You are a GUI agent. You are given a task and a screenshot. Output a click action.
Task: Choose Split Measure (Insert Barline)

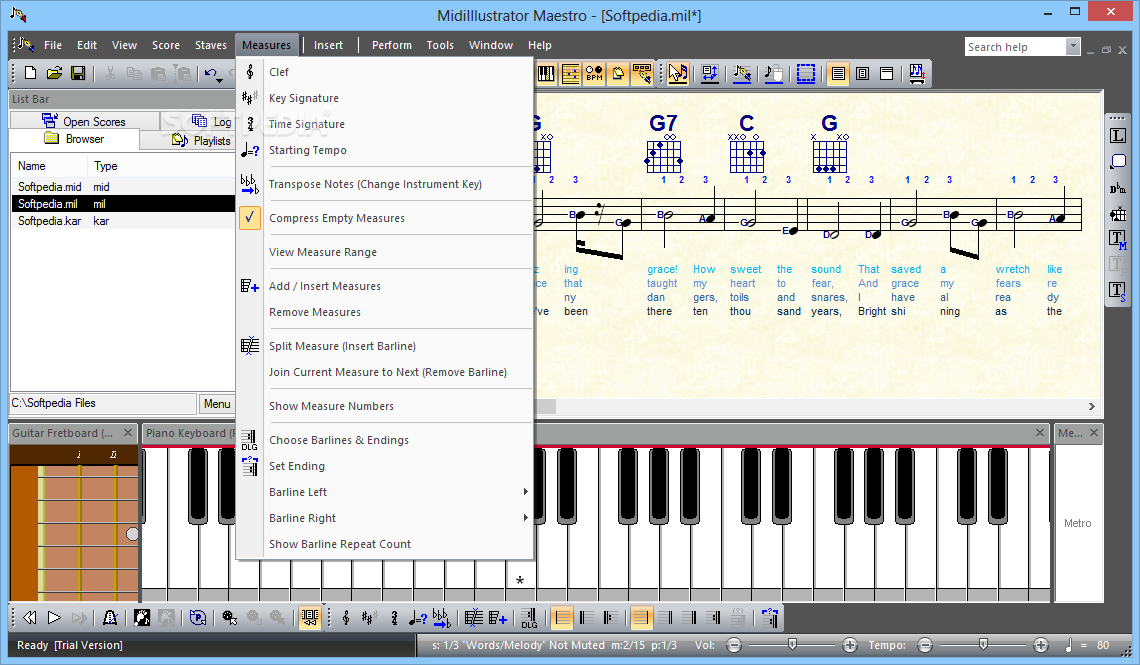(342, 347)
